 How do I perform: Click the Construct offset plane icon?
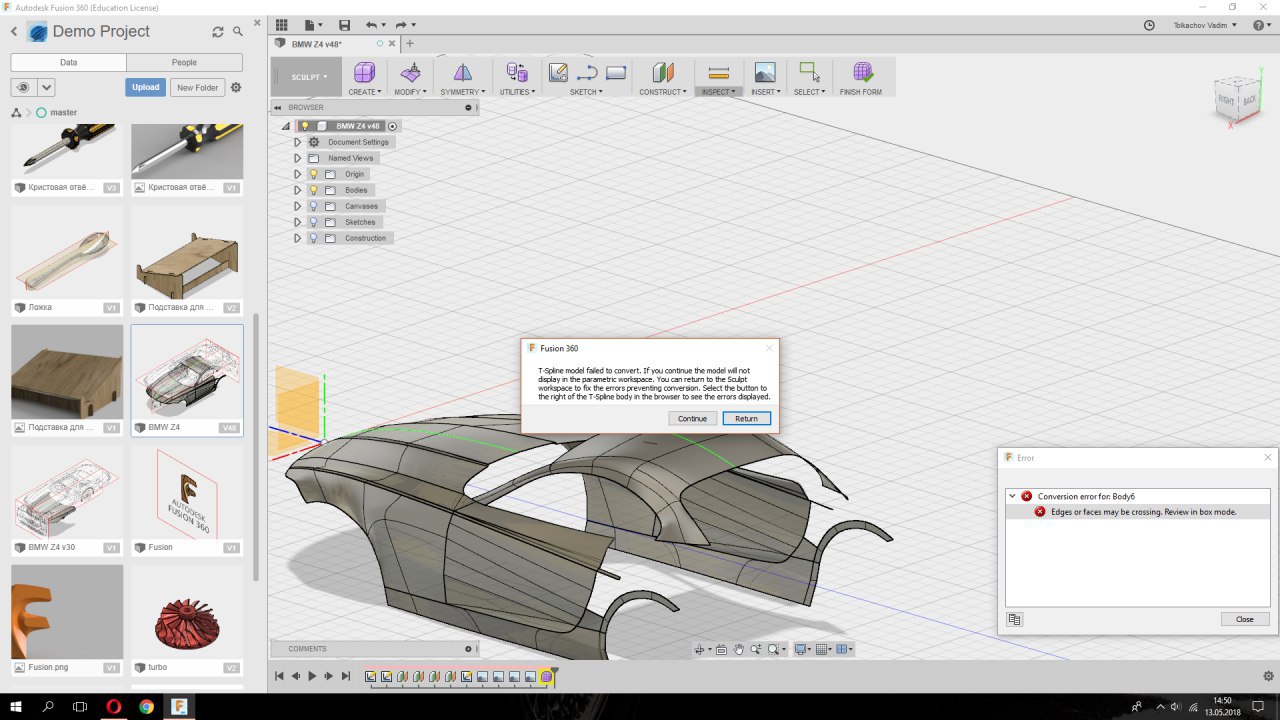point(663,72)
